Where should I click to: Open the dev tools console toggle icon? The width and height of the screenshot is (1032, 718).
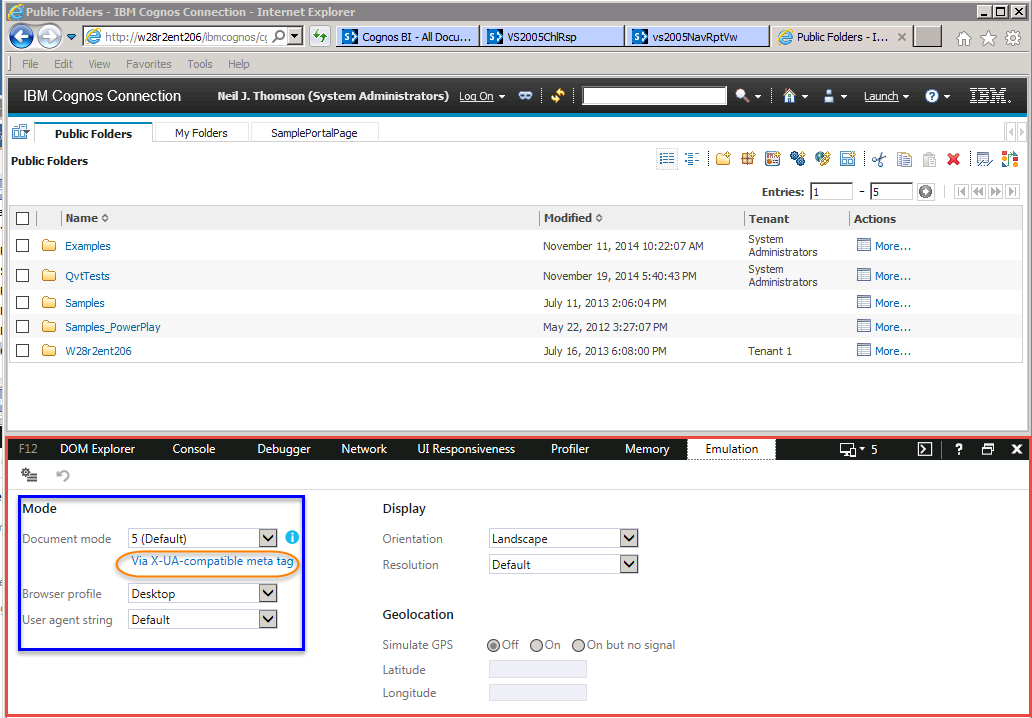[x=925, y=449]
